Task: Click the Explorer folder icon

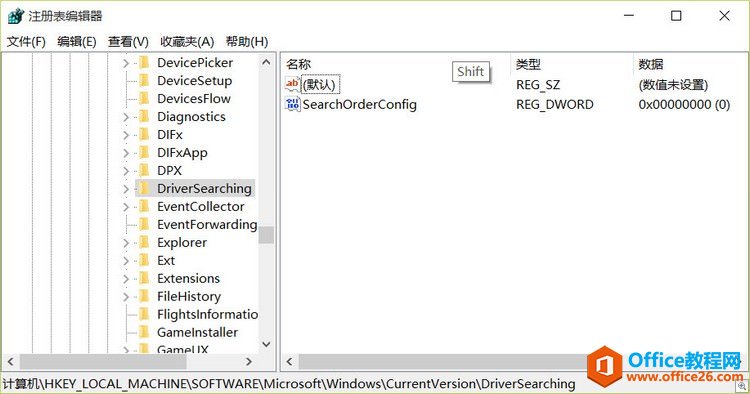Action: coord(144,242)
